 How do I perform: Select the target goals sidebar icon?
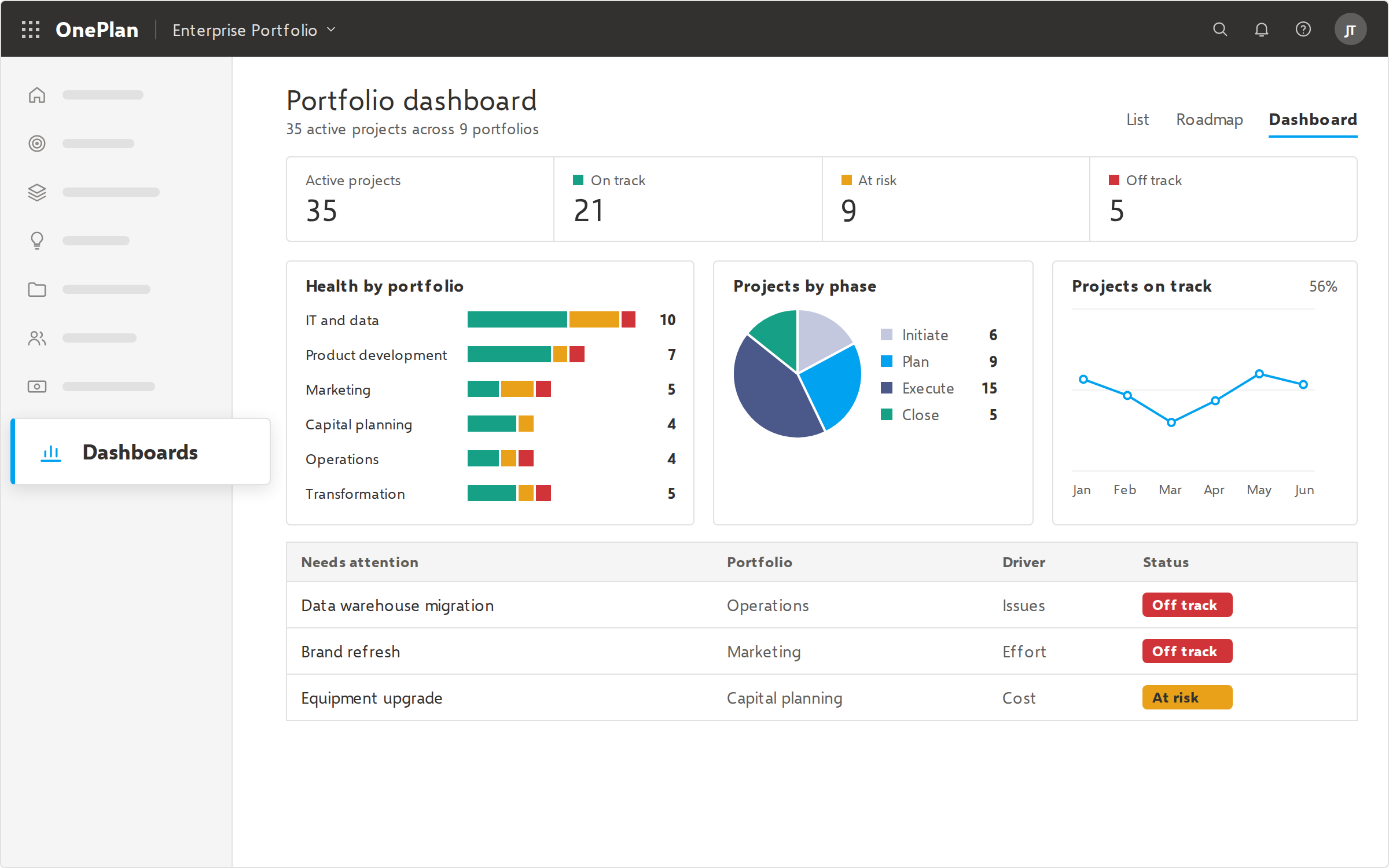37,144
